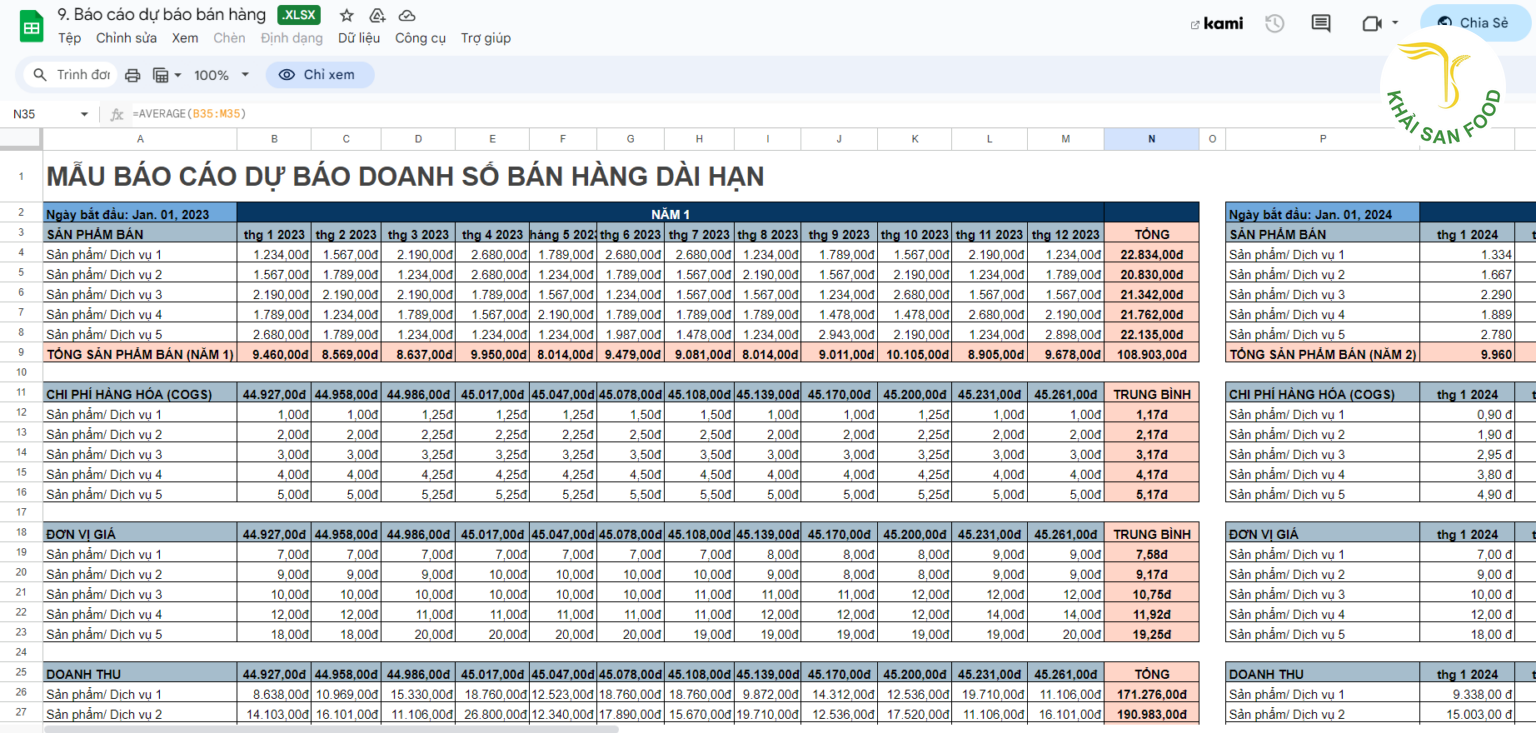Open the Google Sheets home logo
The image size is (1536, 733).
click(31, 27)
